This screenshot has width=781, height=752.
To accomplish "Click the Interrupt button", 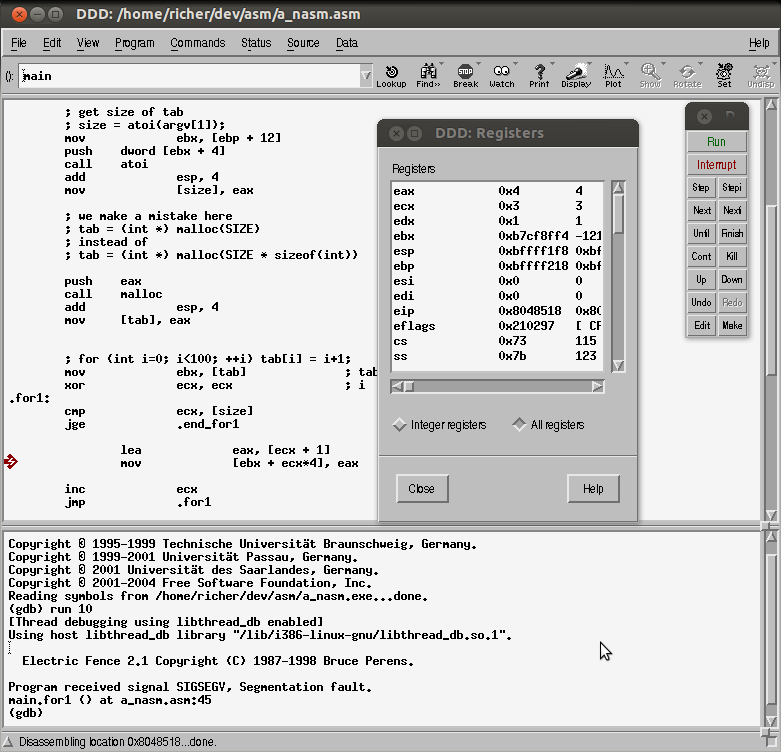I will 717,165.
